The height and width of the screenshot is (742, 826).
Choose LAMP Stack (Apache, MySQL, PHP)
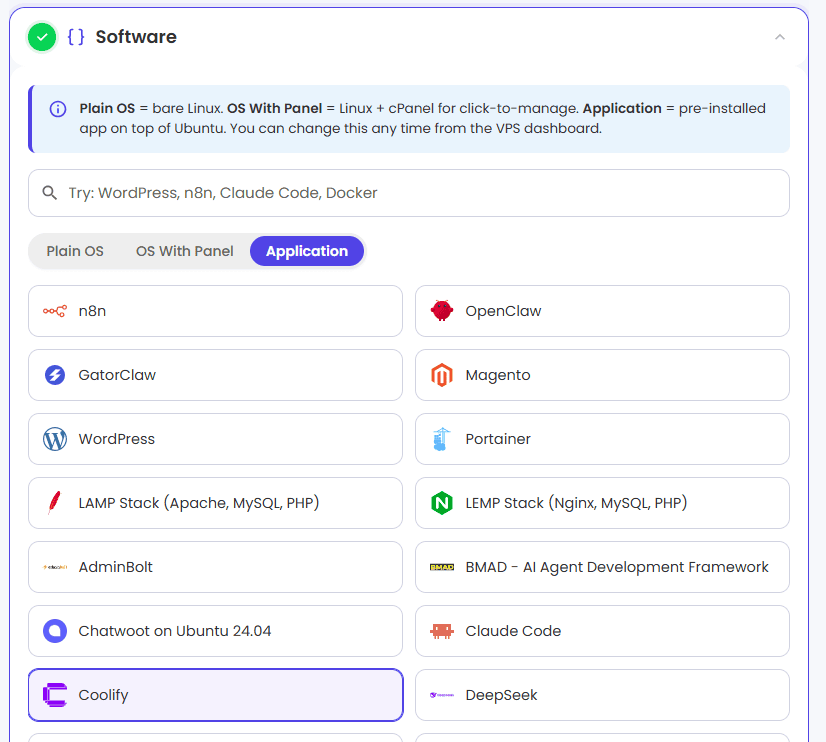click(215, 503)
